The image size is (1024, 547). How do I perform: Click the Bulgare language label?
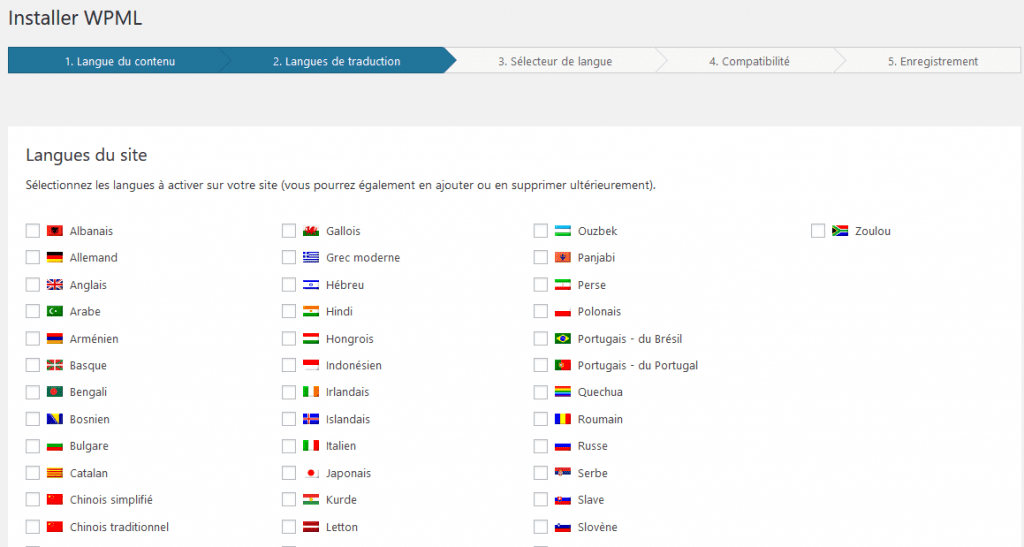coord(89,446)
